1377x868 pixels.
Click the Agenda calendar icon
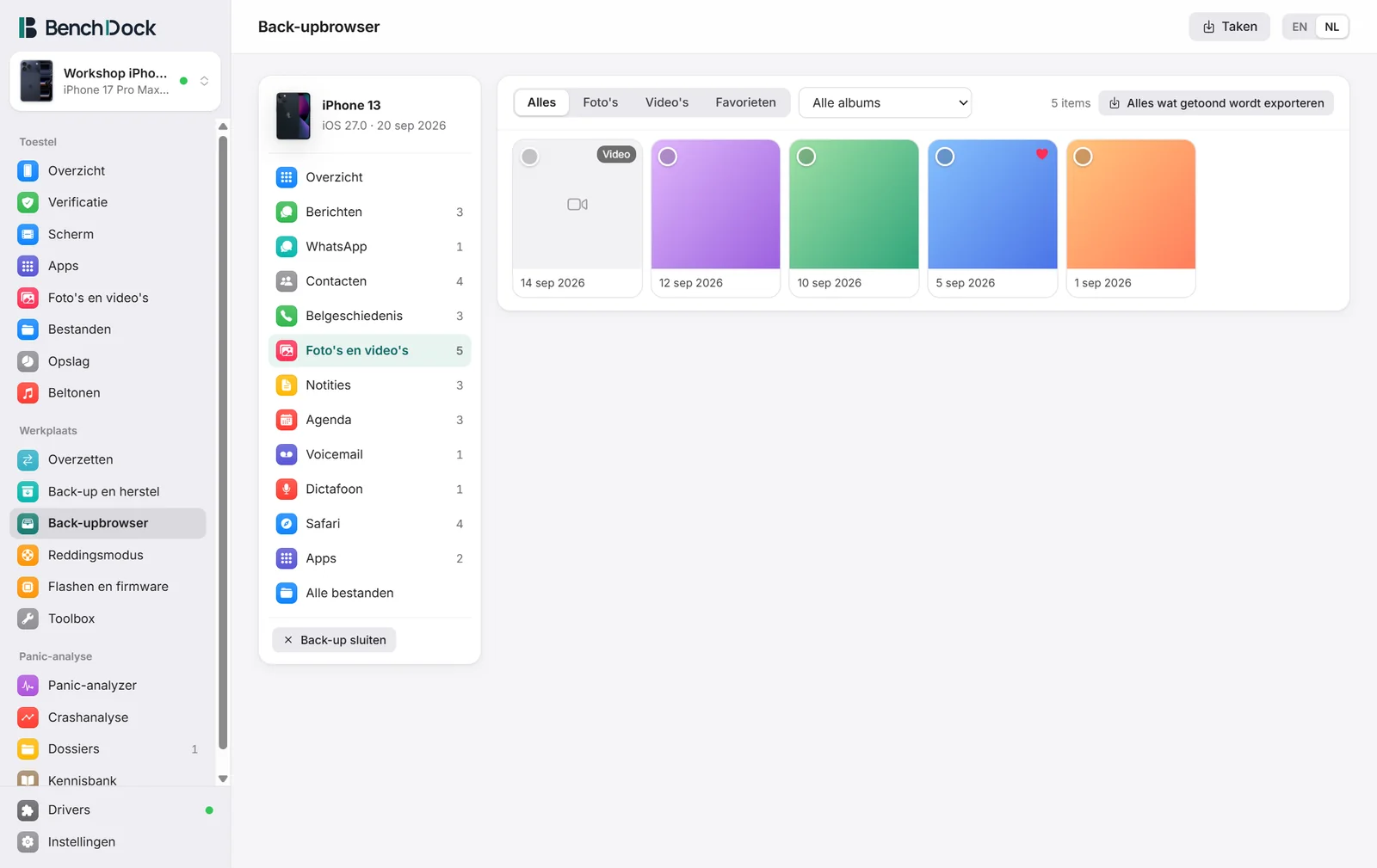click(287, 420)
